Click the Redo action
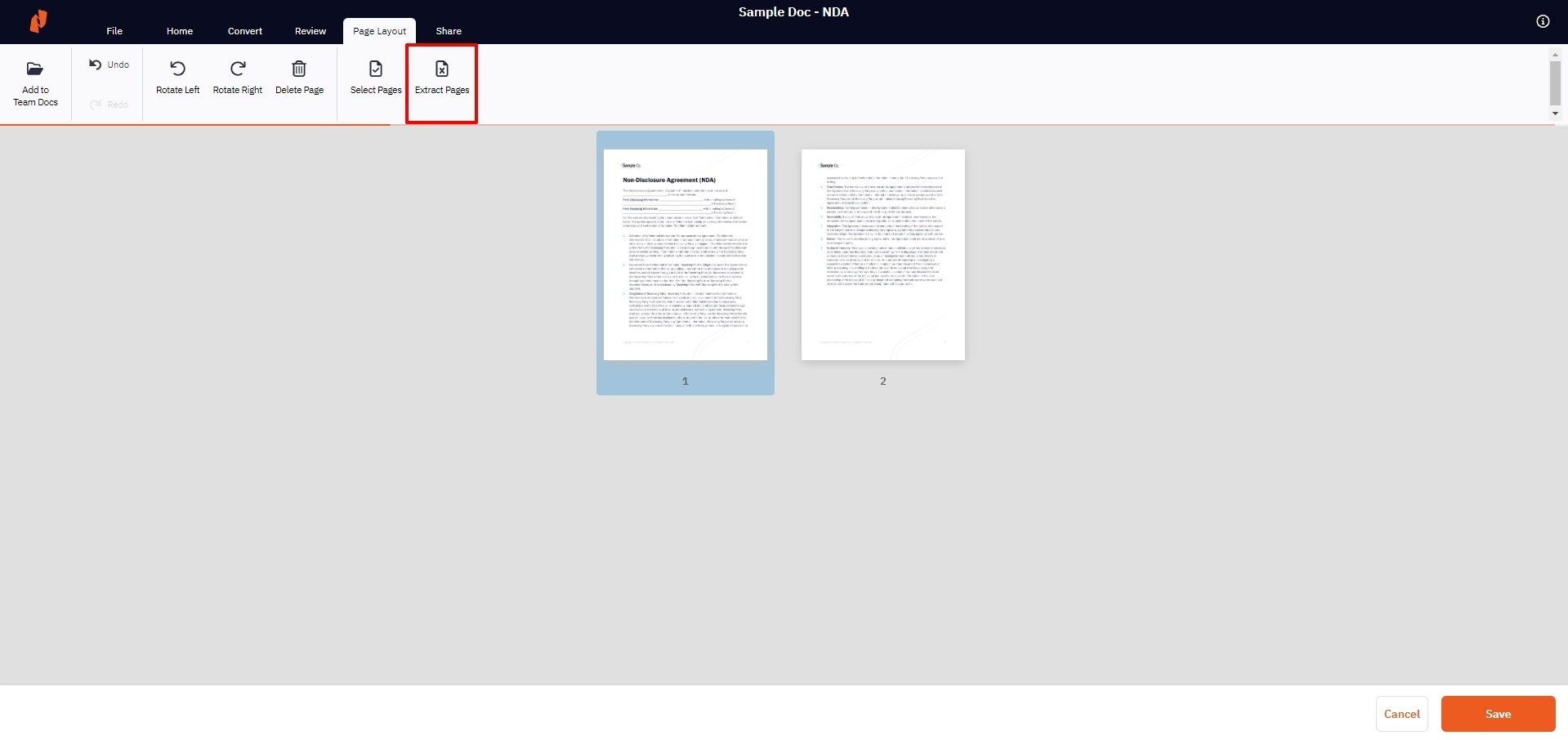Image resolution: width=1568 pixels, height=740 pixels. pyautogui.click(x=108, y=105)
